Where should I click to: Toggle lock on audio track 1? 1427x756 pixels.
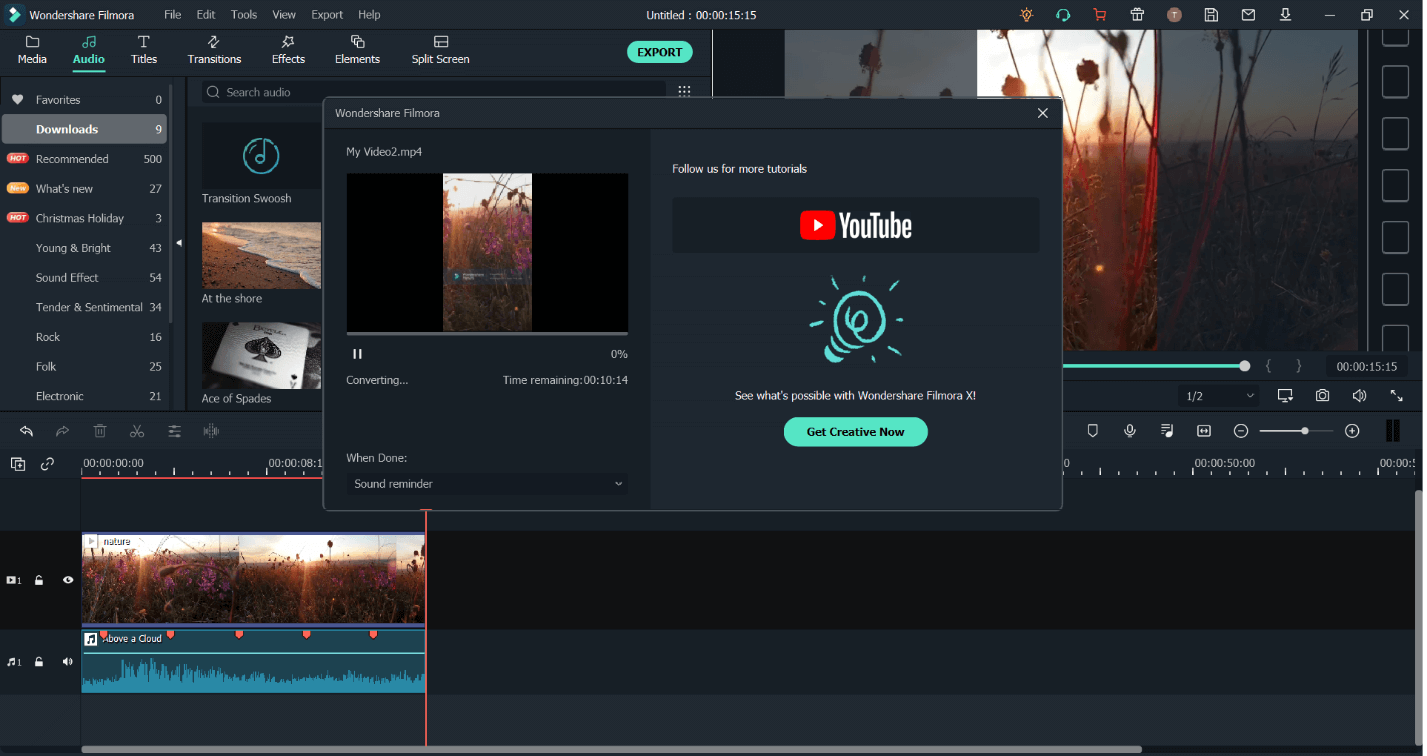pyautogui.click(x=39, y=662)
